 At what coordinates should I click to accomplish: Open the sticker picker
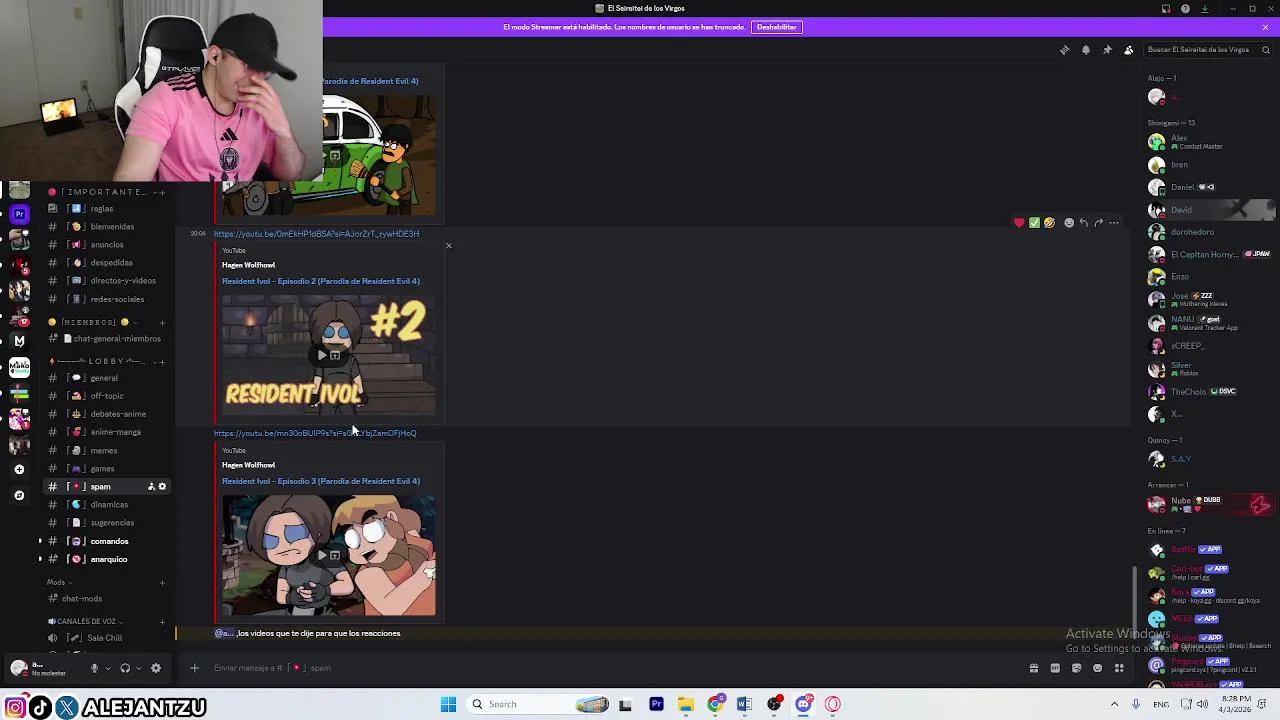coord(1076,668)
